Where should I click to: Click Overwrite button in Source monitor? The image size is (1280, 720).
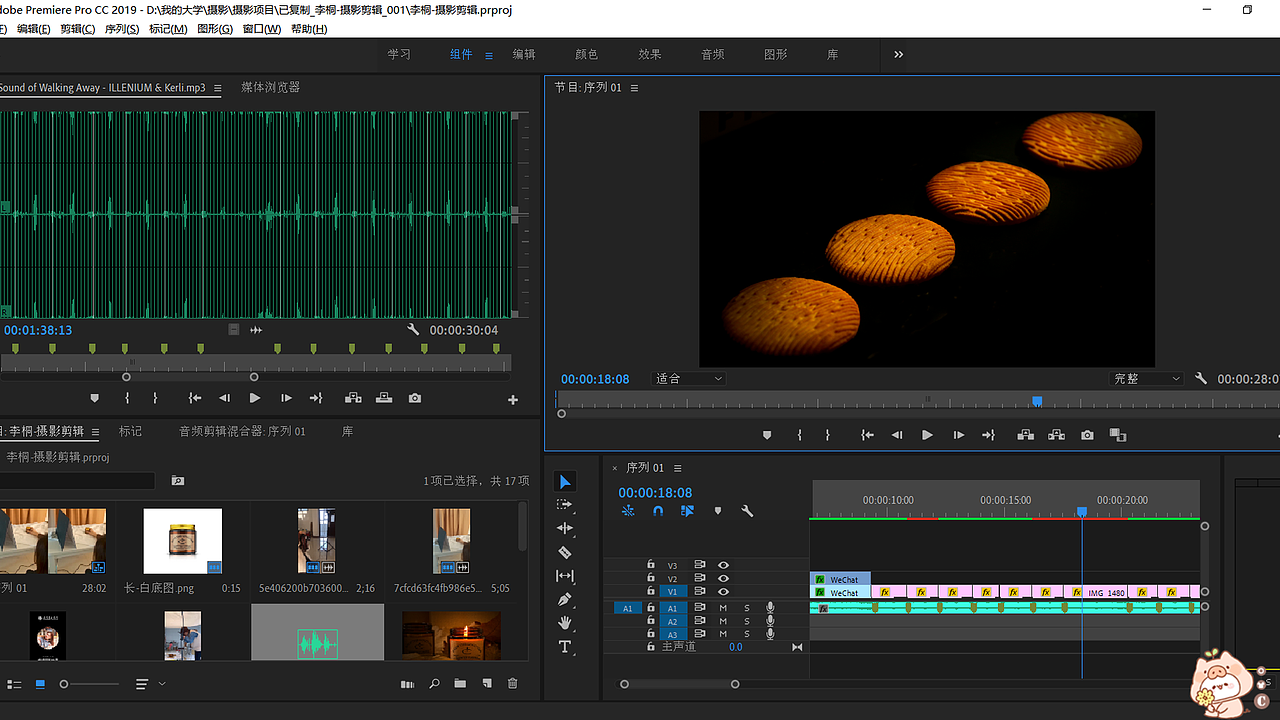[384, 398]
